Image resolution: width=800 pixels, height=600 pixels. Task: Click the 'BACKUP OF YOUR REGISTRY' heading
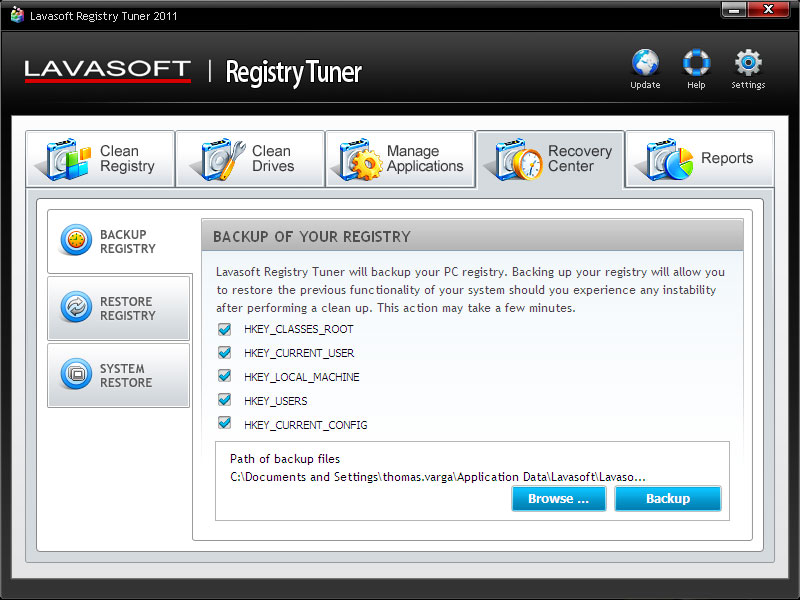click(x=312, y=237)
